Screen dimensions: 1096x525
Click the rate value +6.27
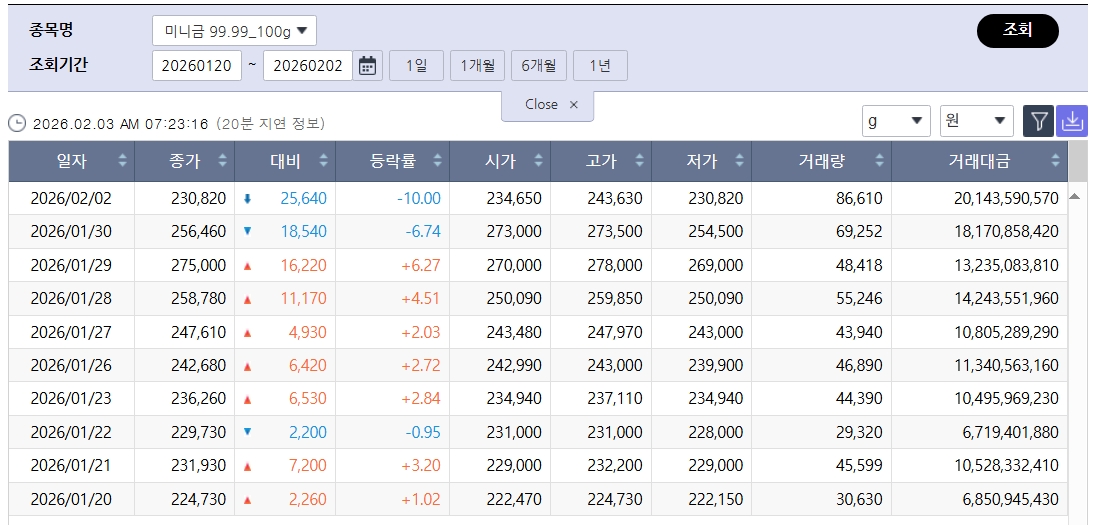point(421,265)
